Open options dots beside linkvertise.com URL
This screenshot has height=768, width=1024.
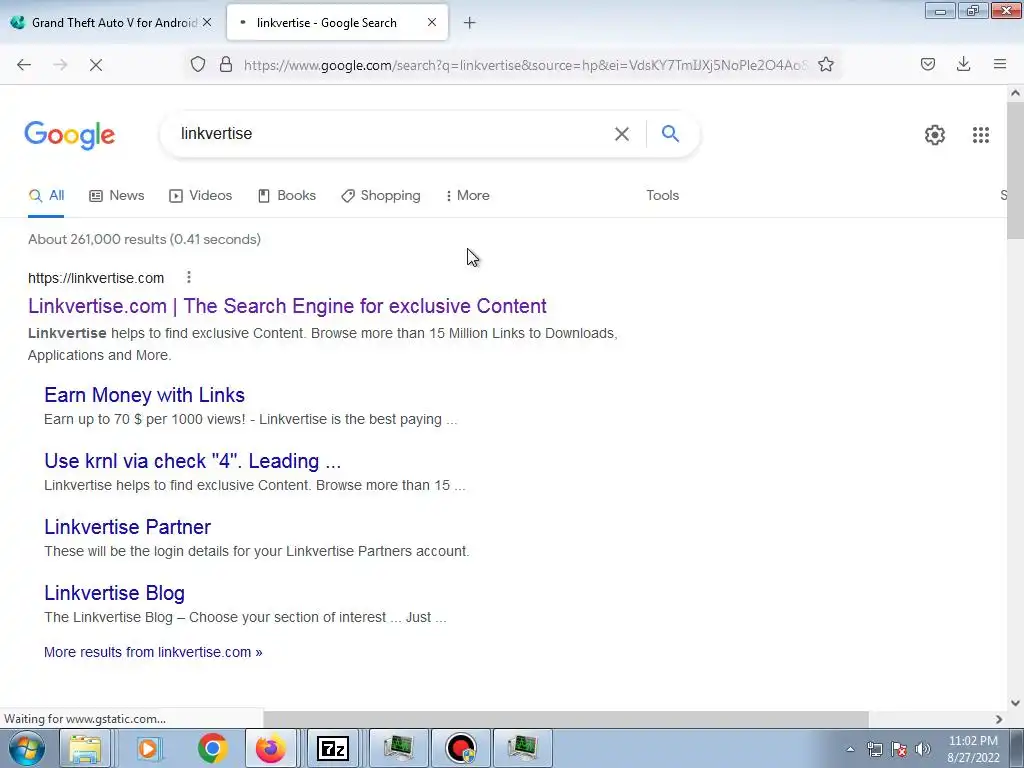click(x=189, y=278)
